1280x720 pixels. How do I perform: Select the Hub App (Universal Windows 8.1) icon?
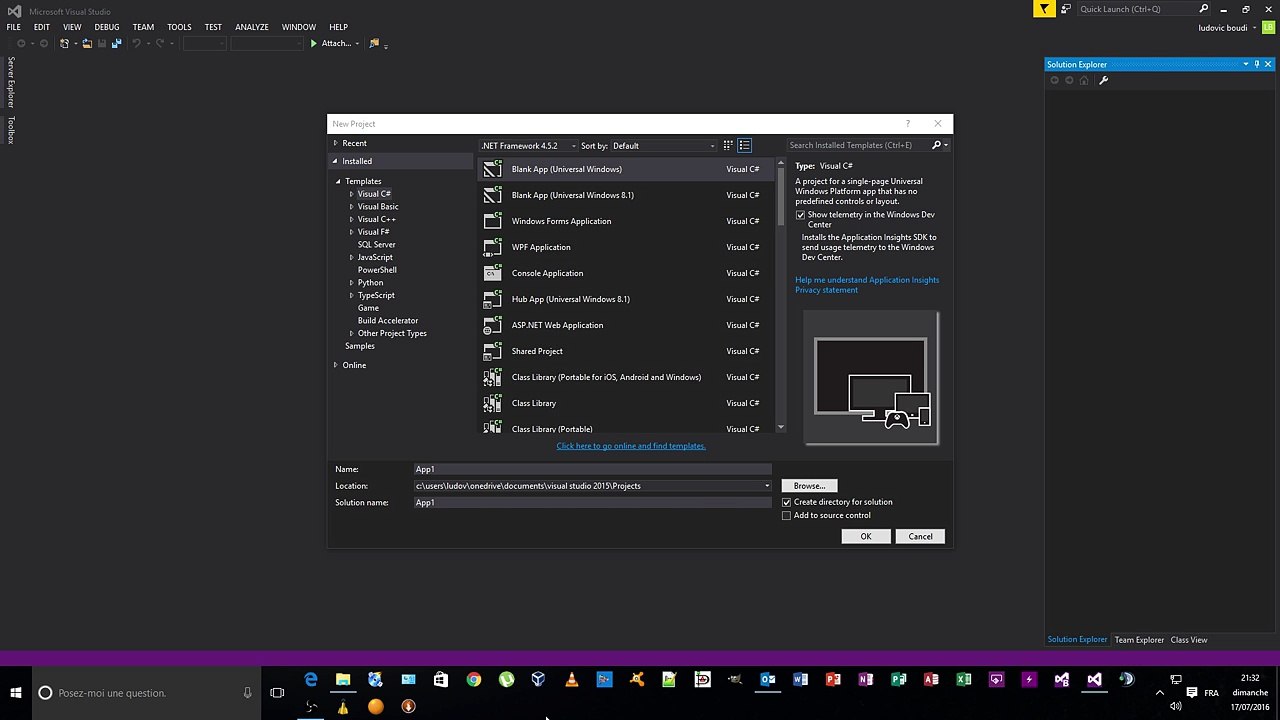click(492, 299)
